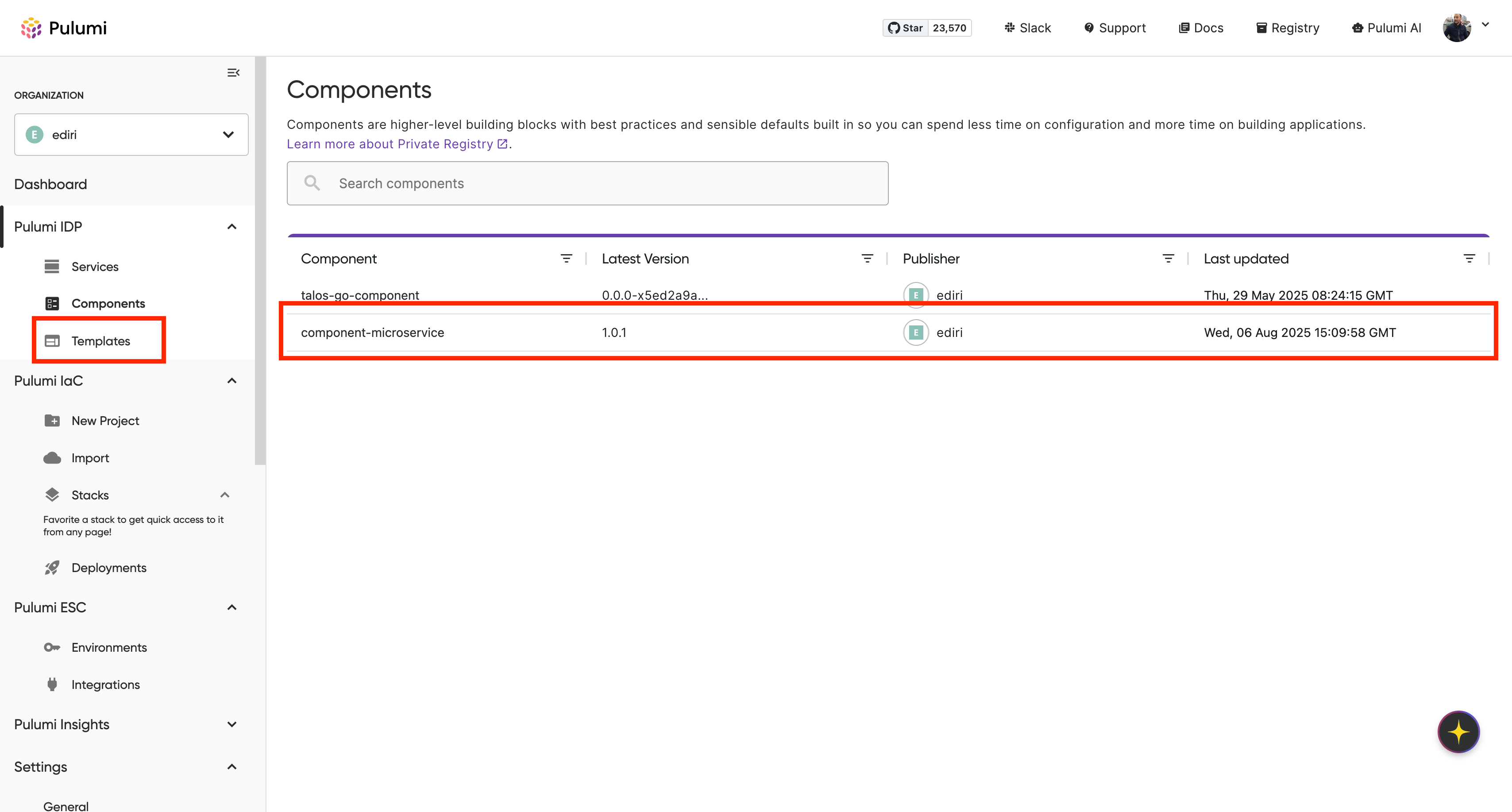The width and height of the screenshot is (1512, 812).
Task: Open the talos-go-component entry
Action: (x=360, y=295)
